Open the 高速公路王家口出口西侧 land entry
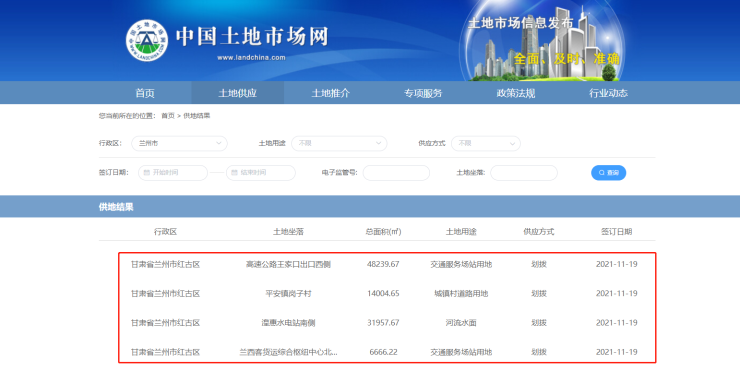This screenshot has width=740, height=372. [x=288, y=264]
